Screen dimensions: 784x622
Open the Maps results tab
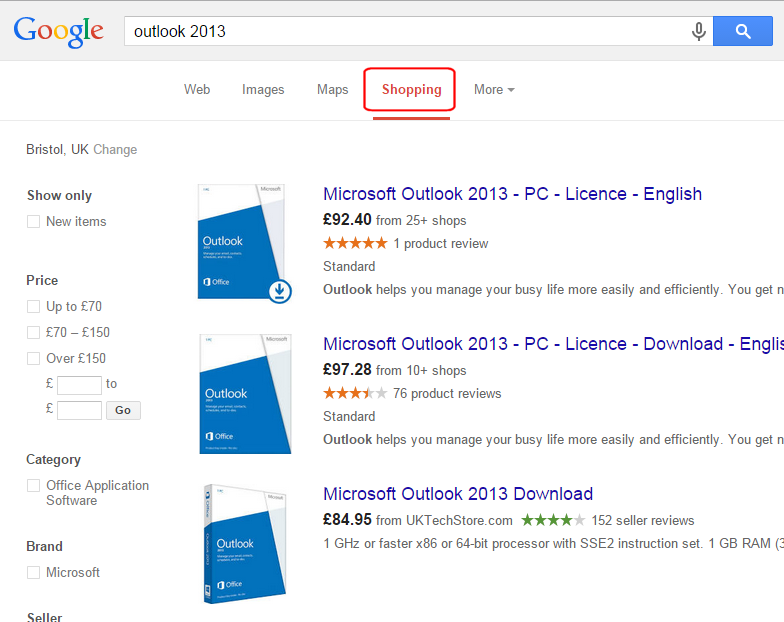[x=332, y=90]
